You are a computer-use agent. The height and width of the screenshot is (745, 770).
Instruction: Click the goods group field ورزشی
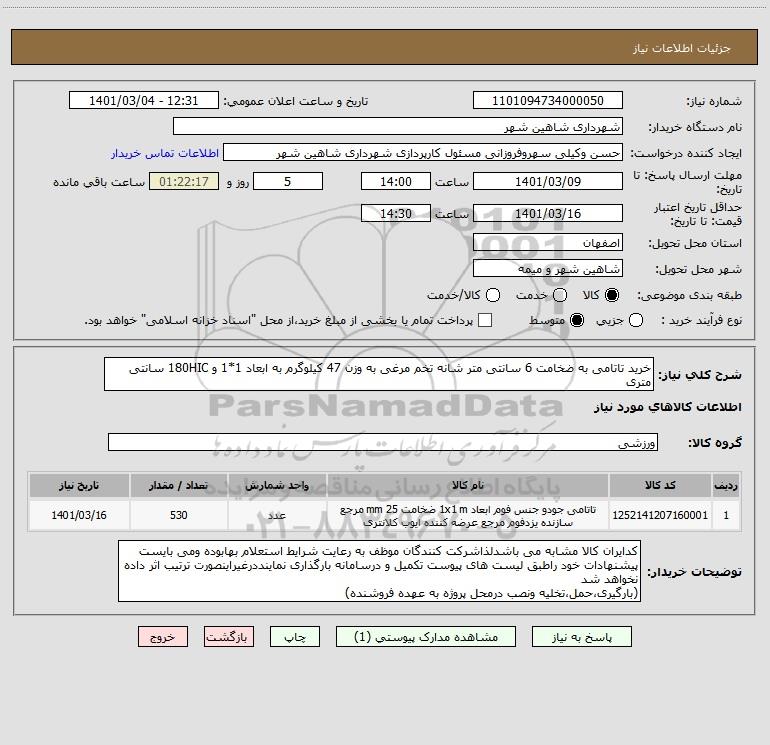pyautogui.click(x=383, y=442)
